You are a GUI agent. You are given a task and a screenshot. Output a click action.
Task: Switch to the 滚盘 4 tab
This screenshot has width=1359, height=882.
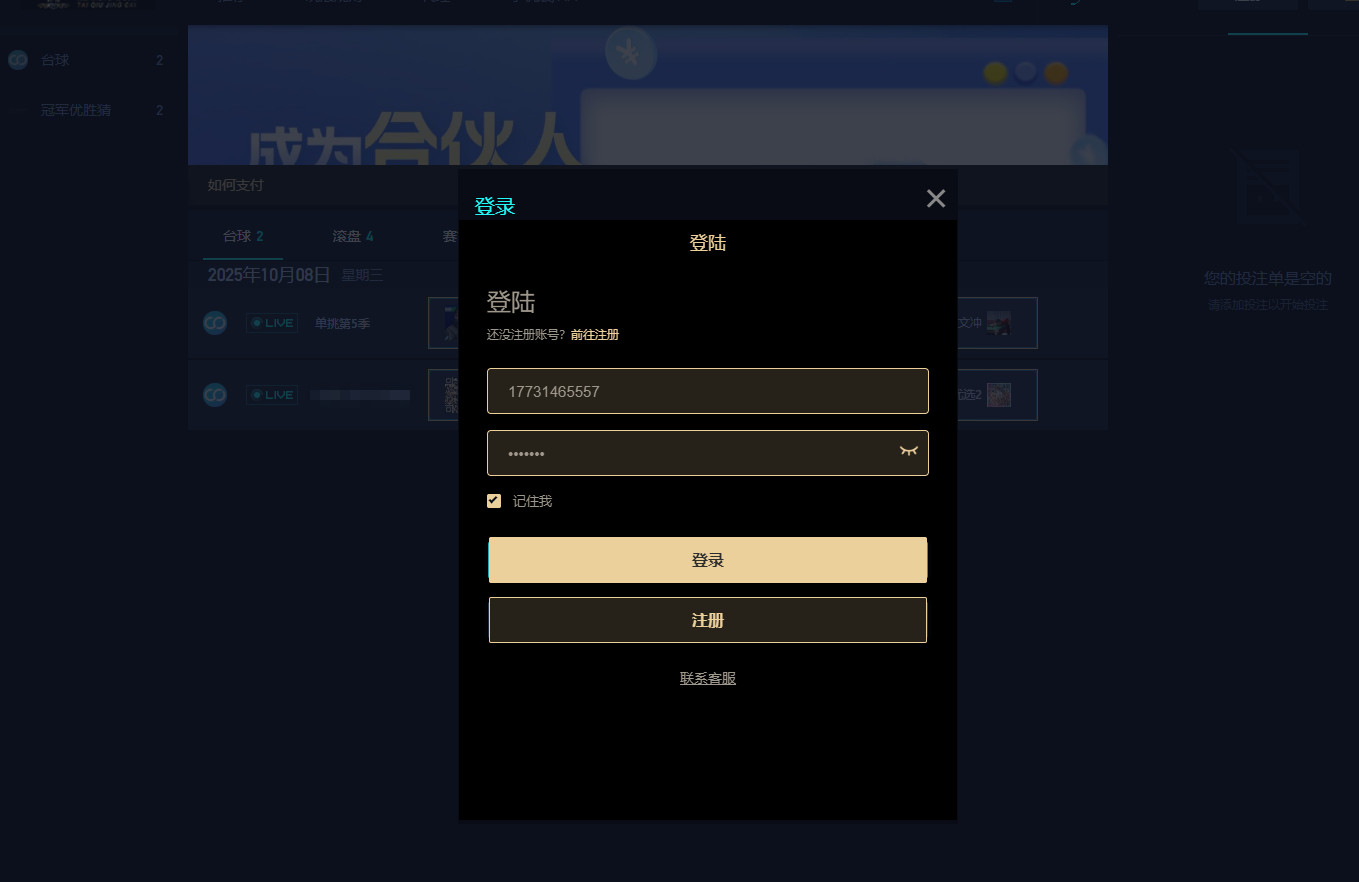(x=353, y=236)
